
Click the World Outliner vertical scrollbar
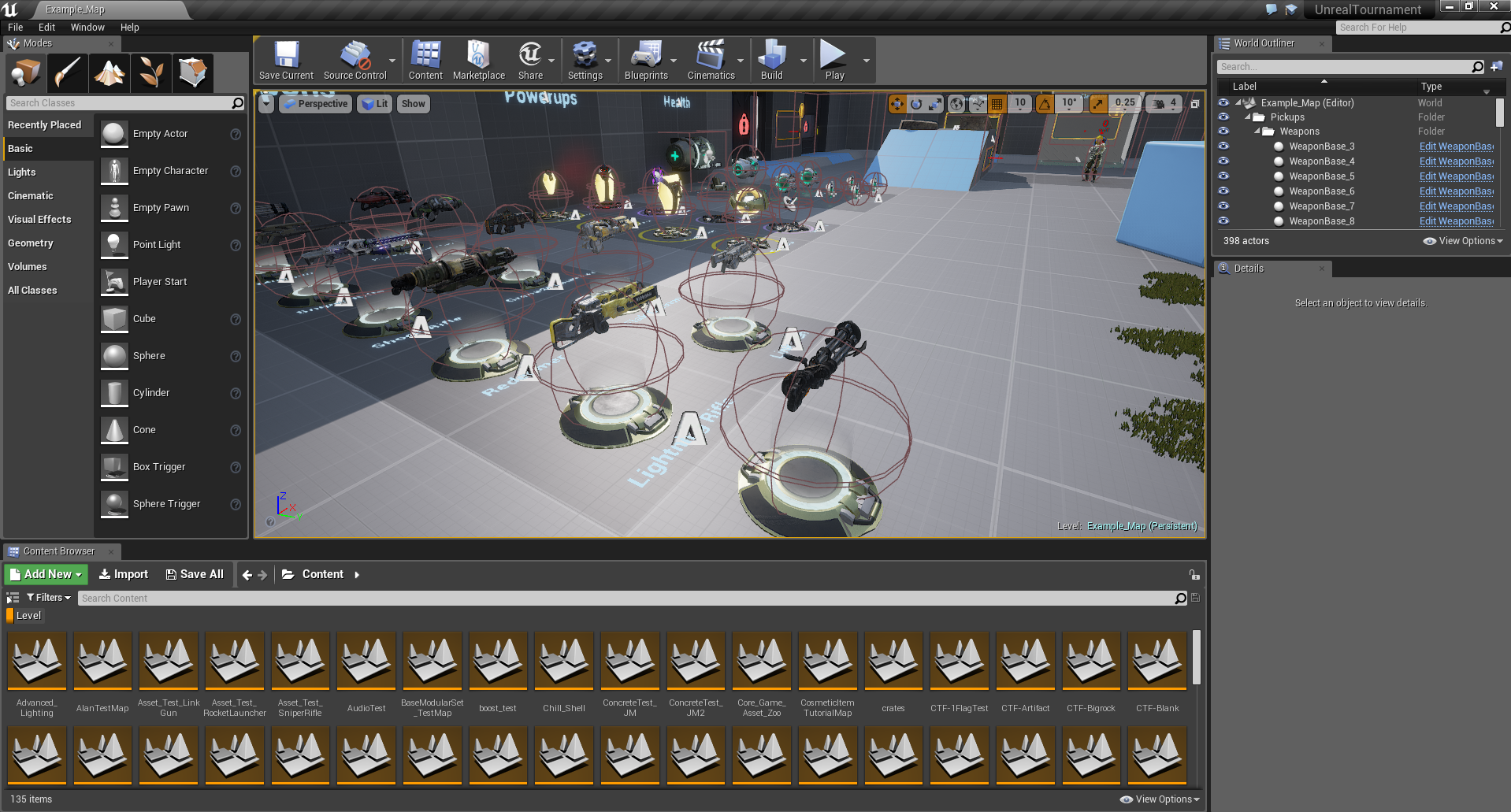click(1499, 113)
